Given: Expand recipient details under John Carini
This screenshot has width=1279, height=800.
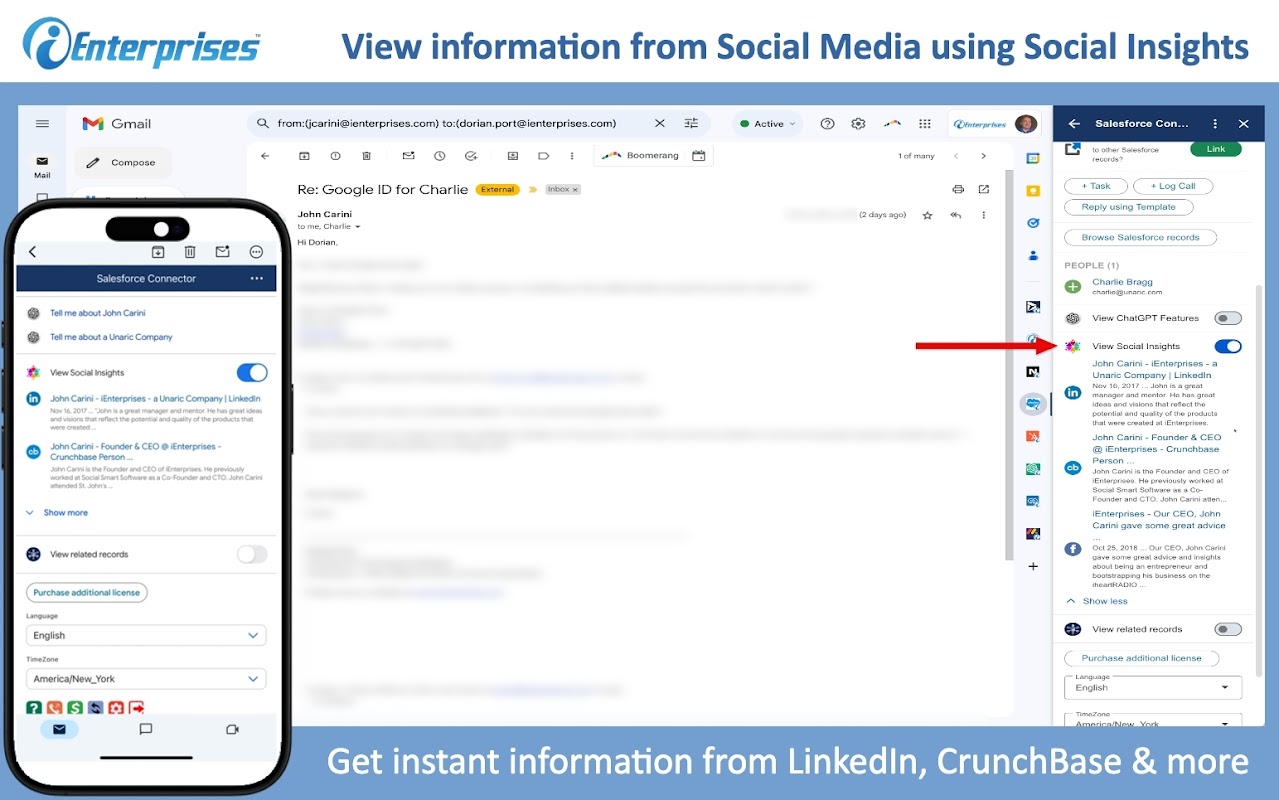Looking at the screenshot, I should coord(358,227).
